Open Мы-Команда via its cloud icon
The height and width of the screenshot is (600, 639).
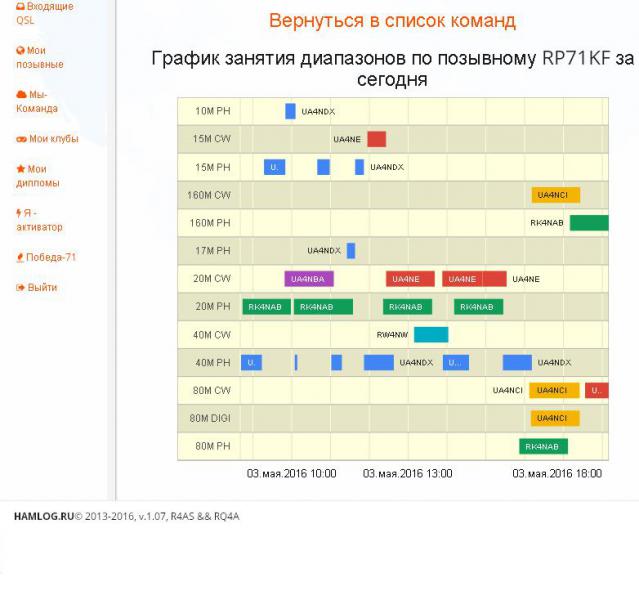coord(20,94)
